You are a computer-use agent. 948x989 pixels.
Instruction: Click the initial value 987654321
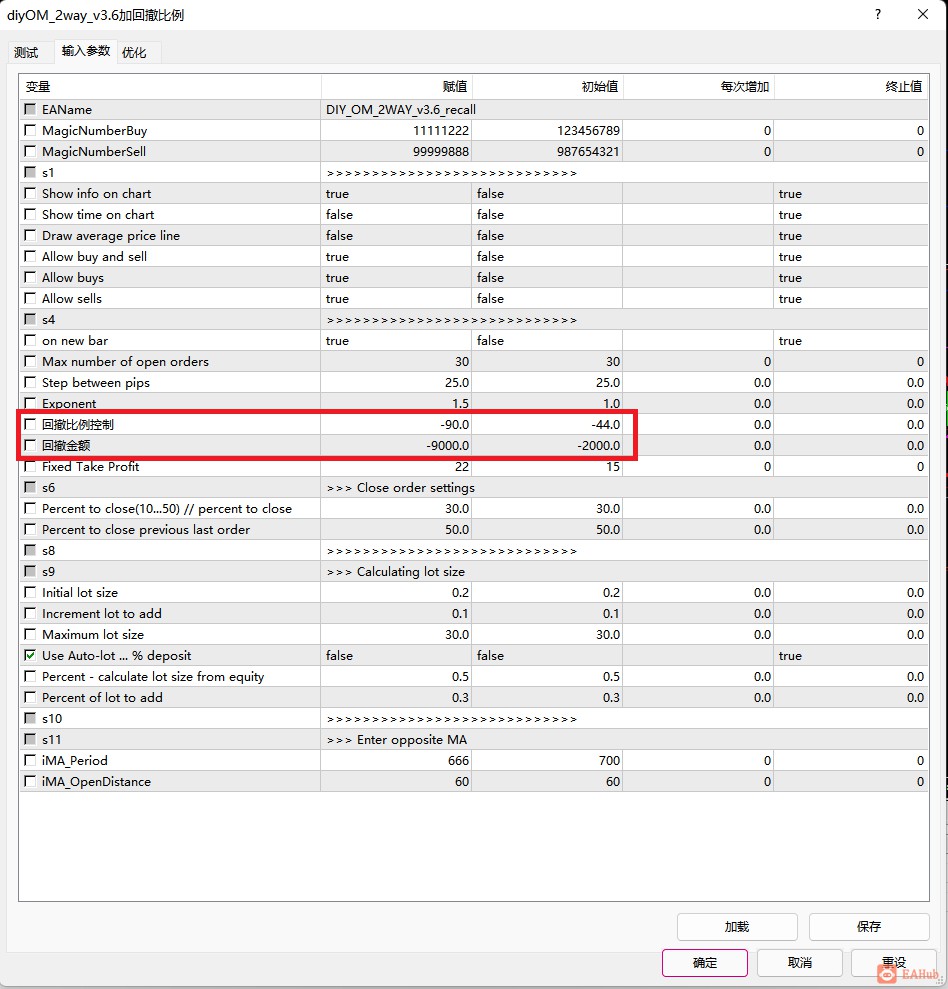547,151
